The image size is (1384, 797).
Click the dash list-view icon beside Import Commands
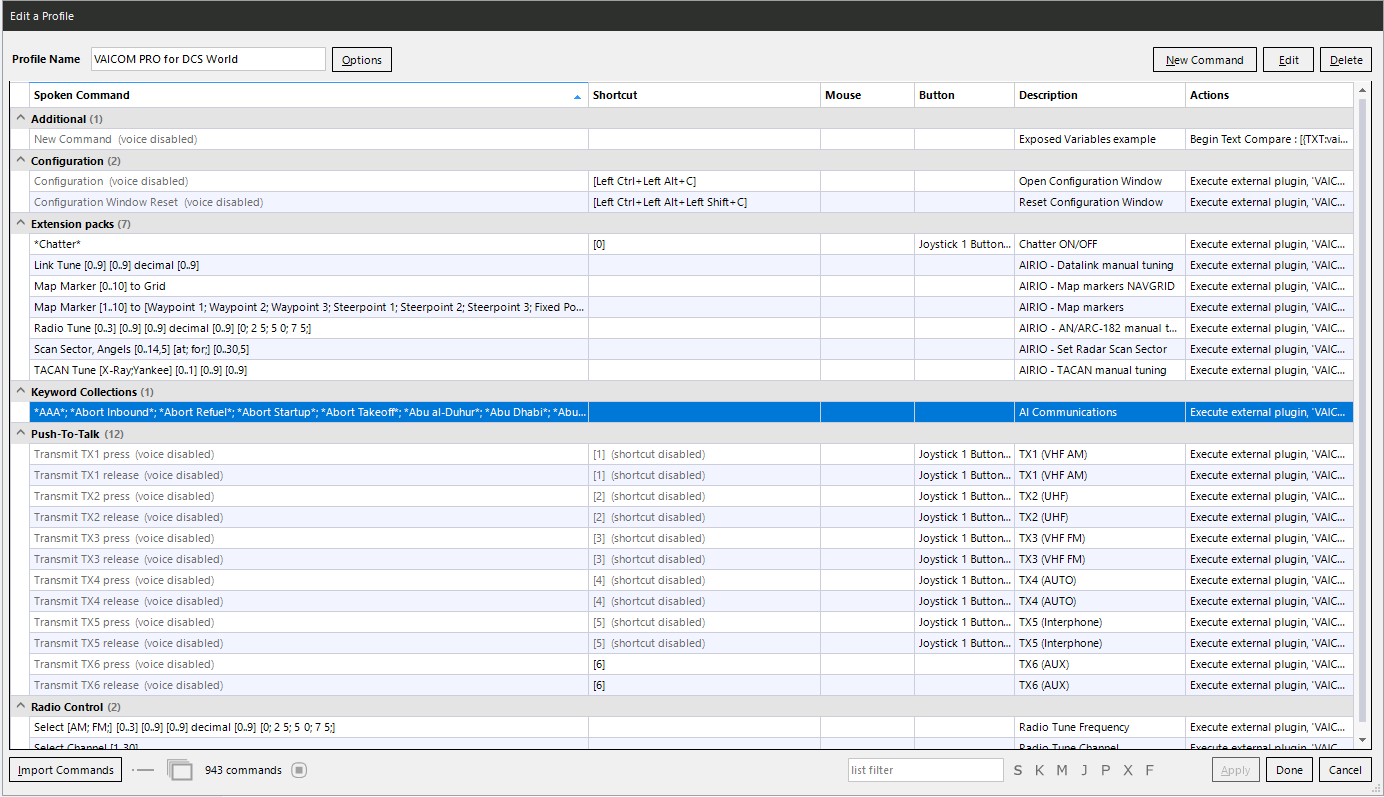point(144,770)
